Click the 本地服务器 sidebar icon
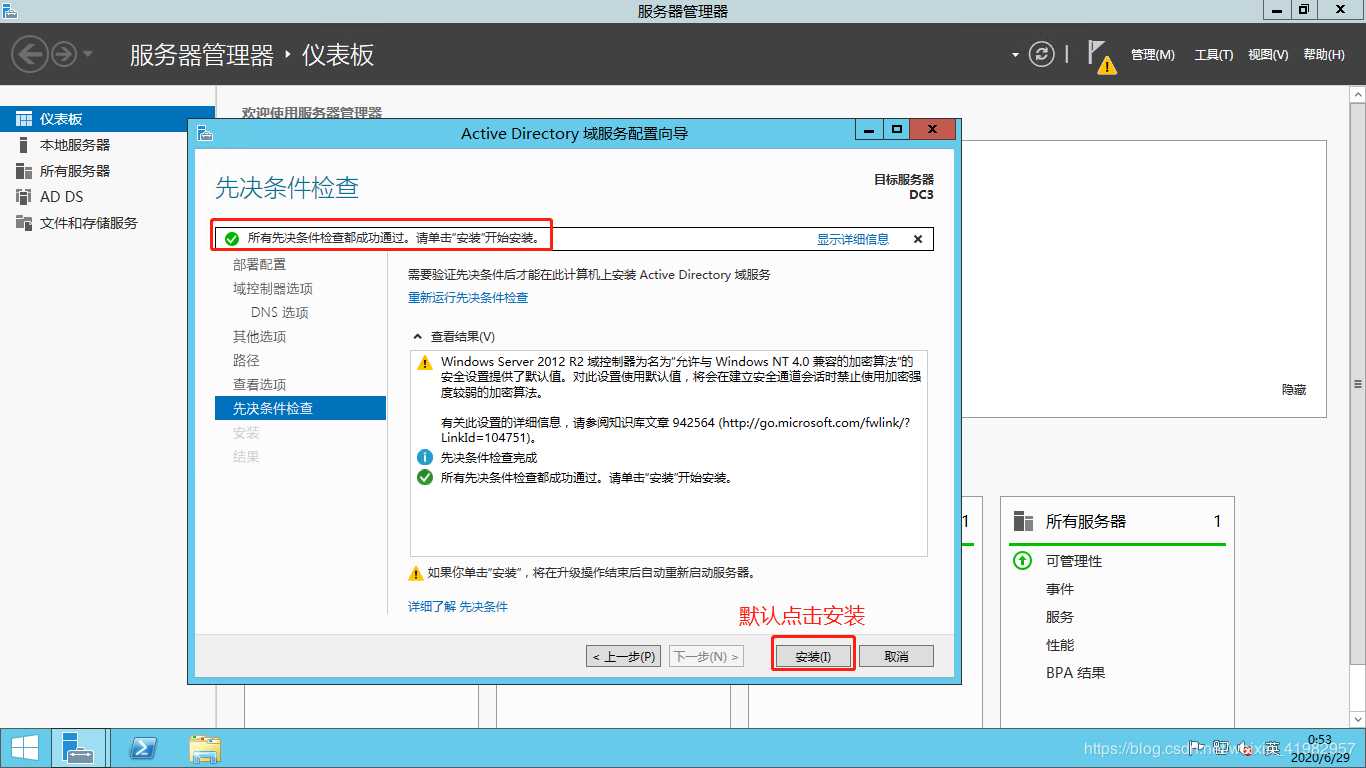Viewport: 1366px width, 768px height. tap(24, 145)
